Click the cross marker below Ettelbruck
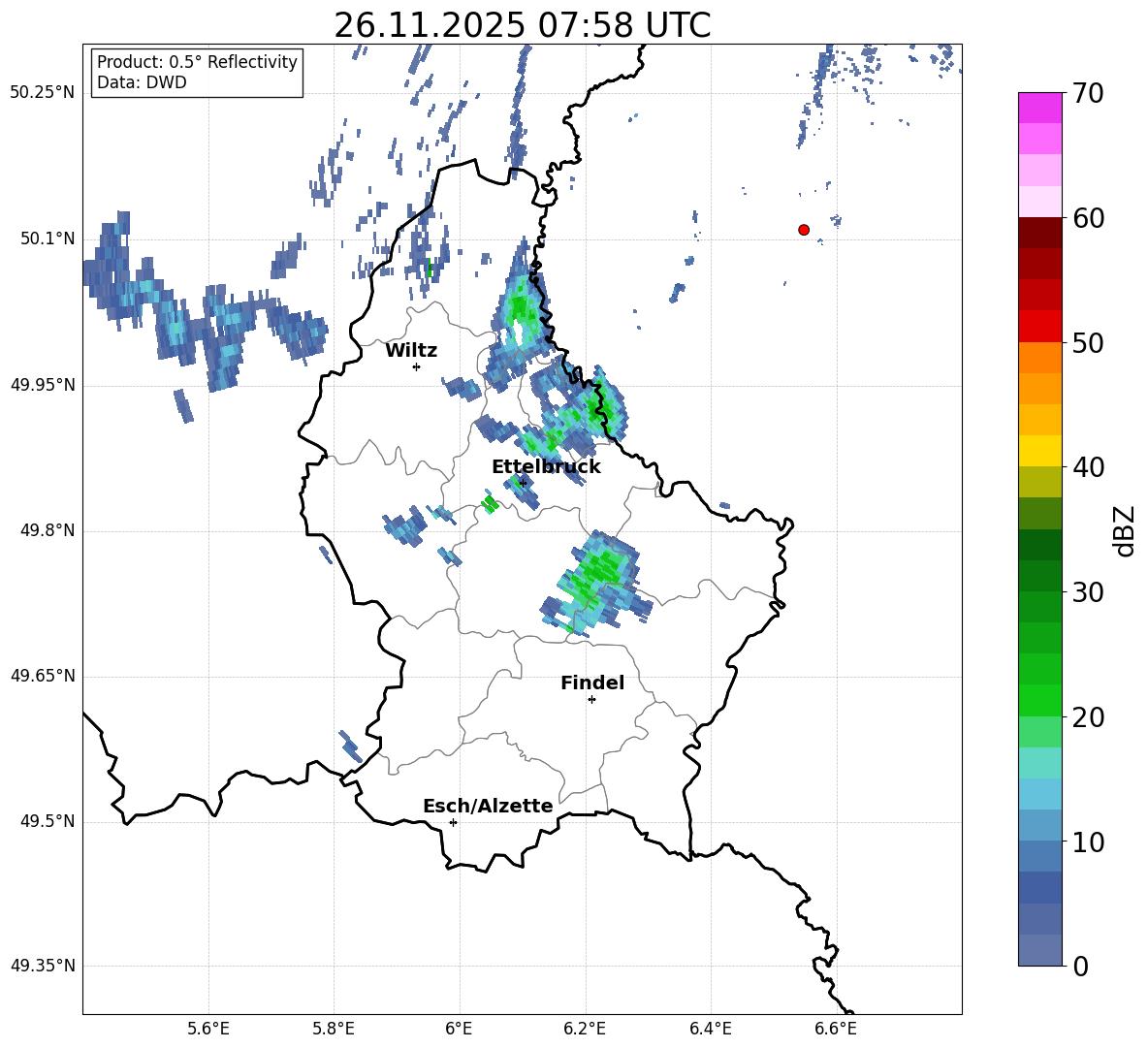 [522, 482]
